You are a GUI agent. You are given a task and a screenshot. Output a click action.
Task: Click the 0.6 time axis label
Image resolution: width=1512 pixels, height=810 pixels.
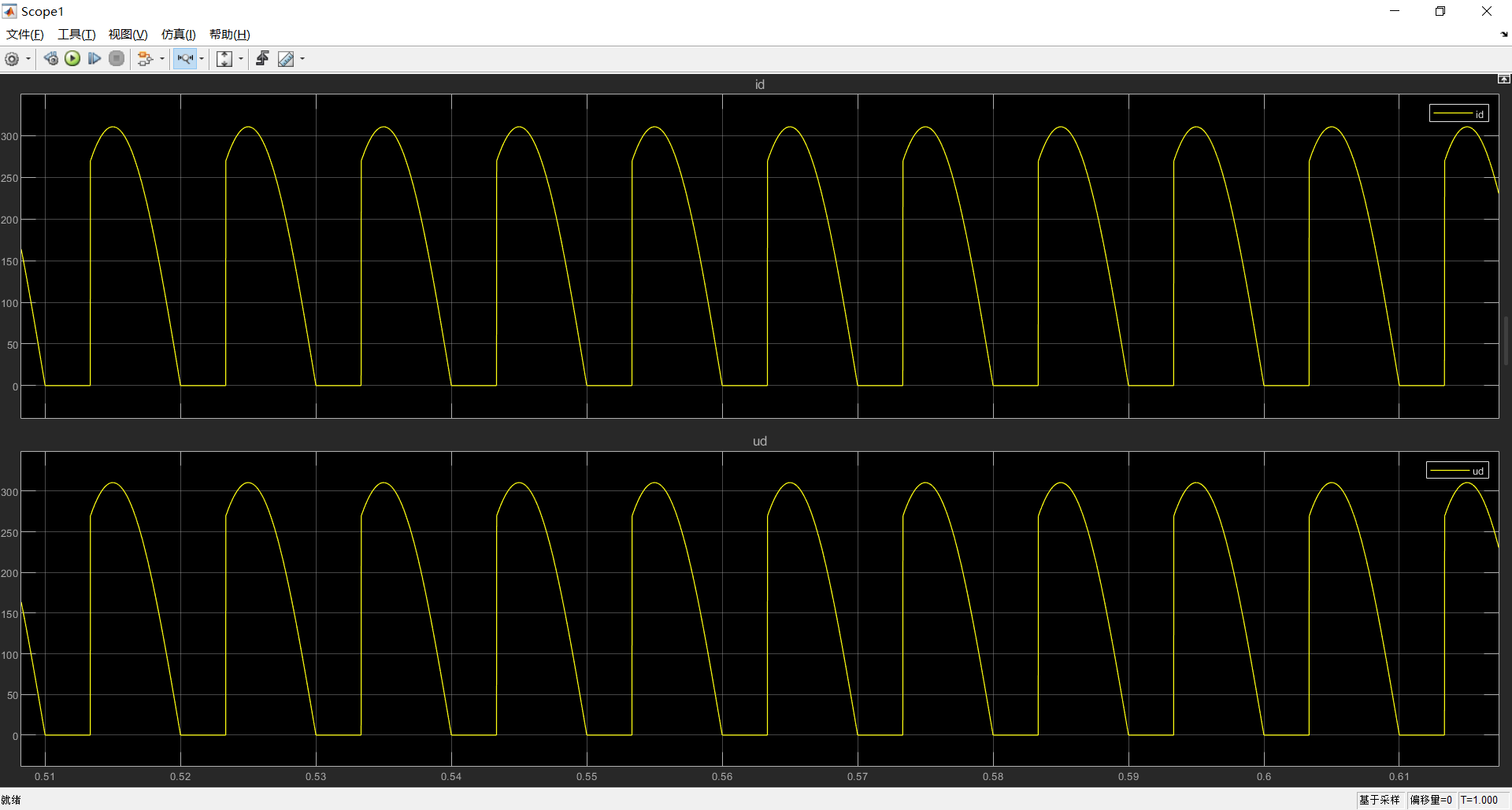click(x=1264, y=776)
